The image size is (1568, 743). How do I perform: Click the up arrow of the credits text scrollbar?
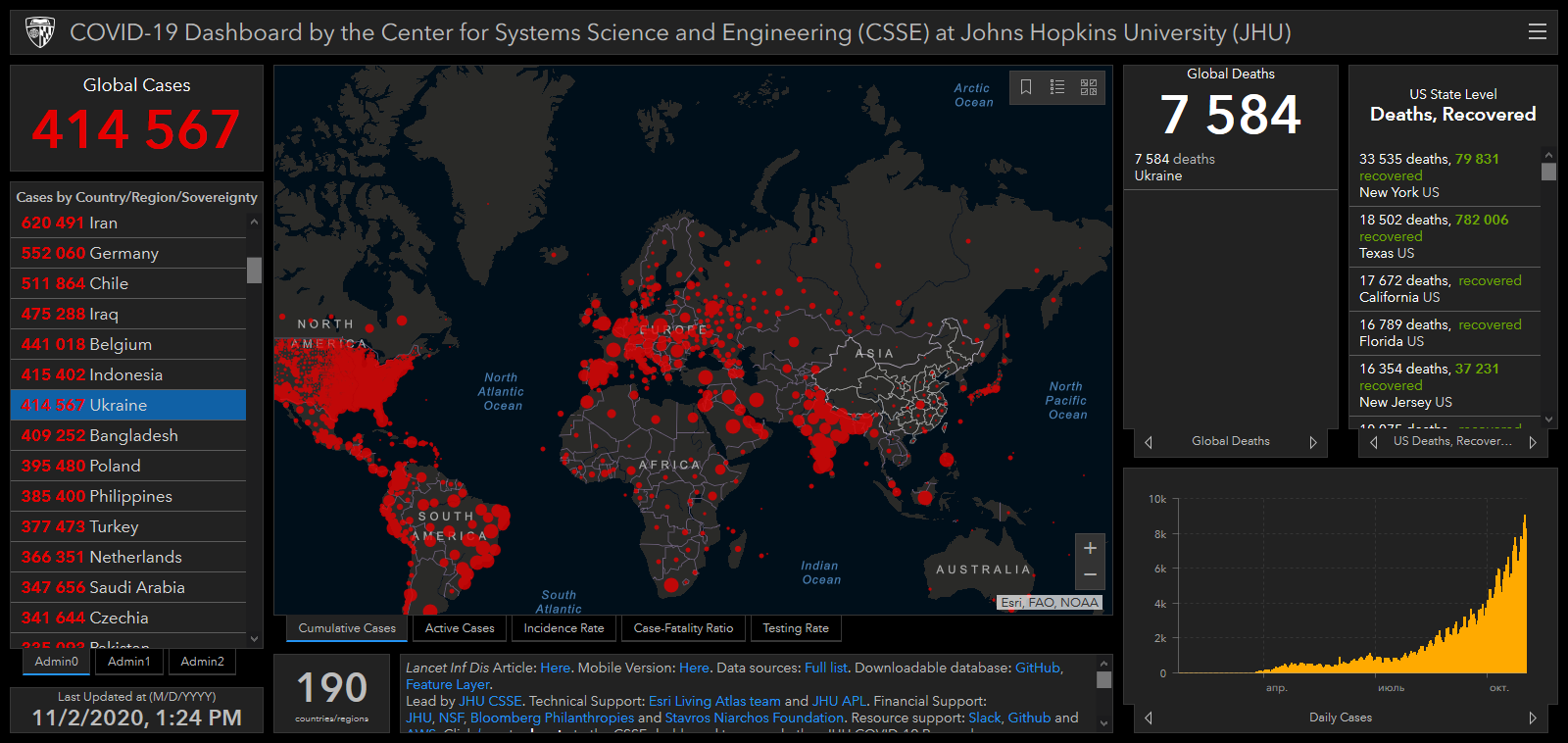[x=1104, y=664]
